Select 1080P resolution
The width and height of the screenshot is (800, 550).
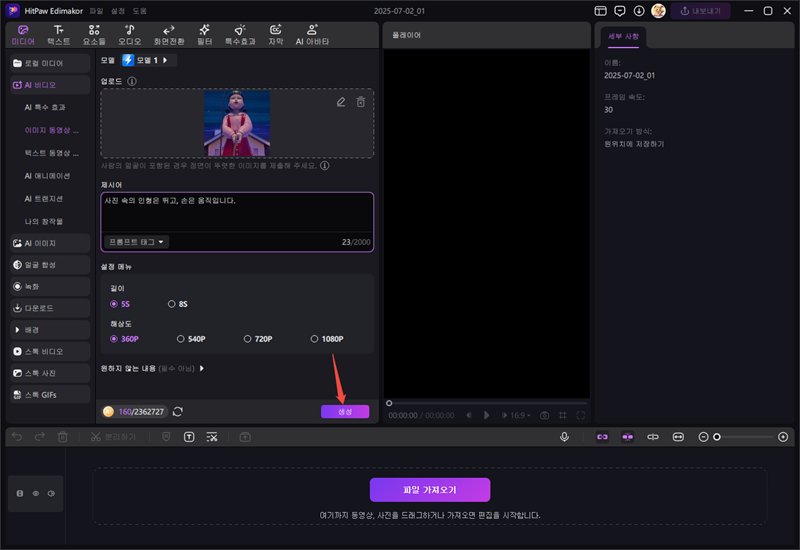coord(327,339)
